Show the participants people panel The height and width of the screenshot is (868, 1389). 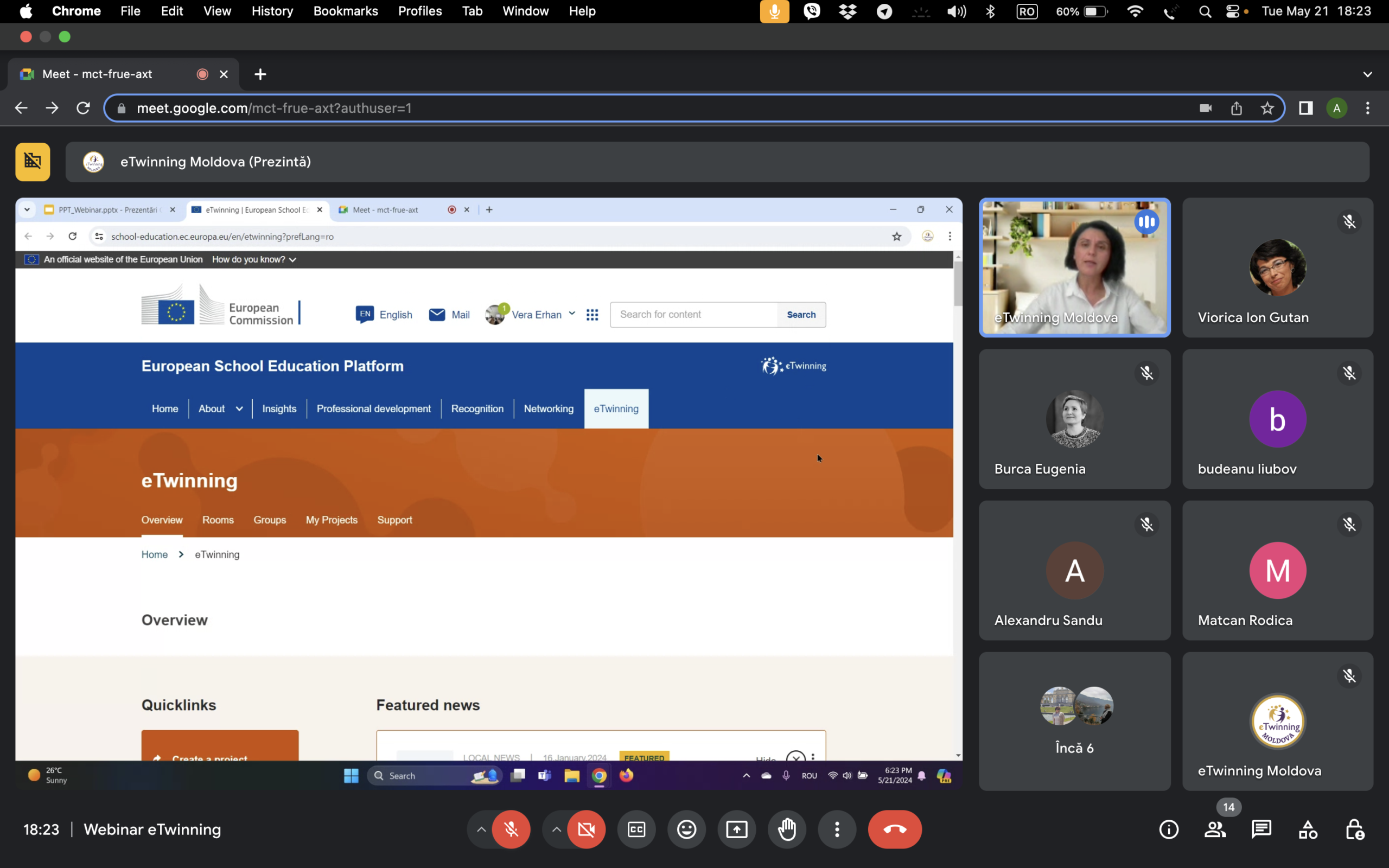(x=1215, y=829)
